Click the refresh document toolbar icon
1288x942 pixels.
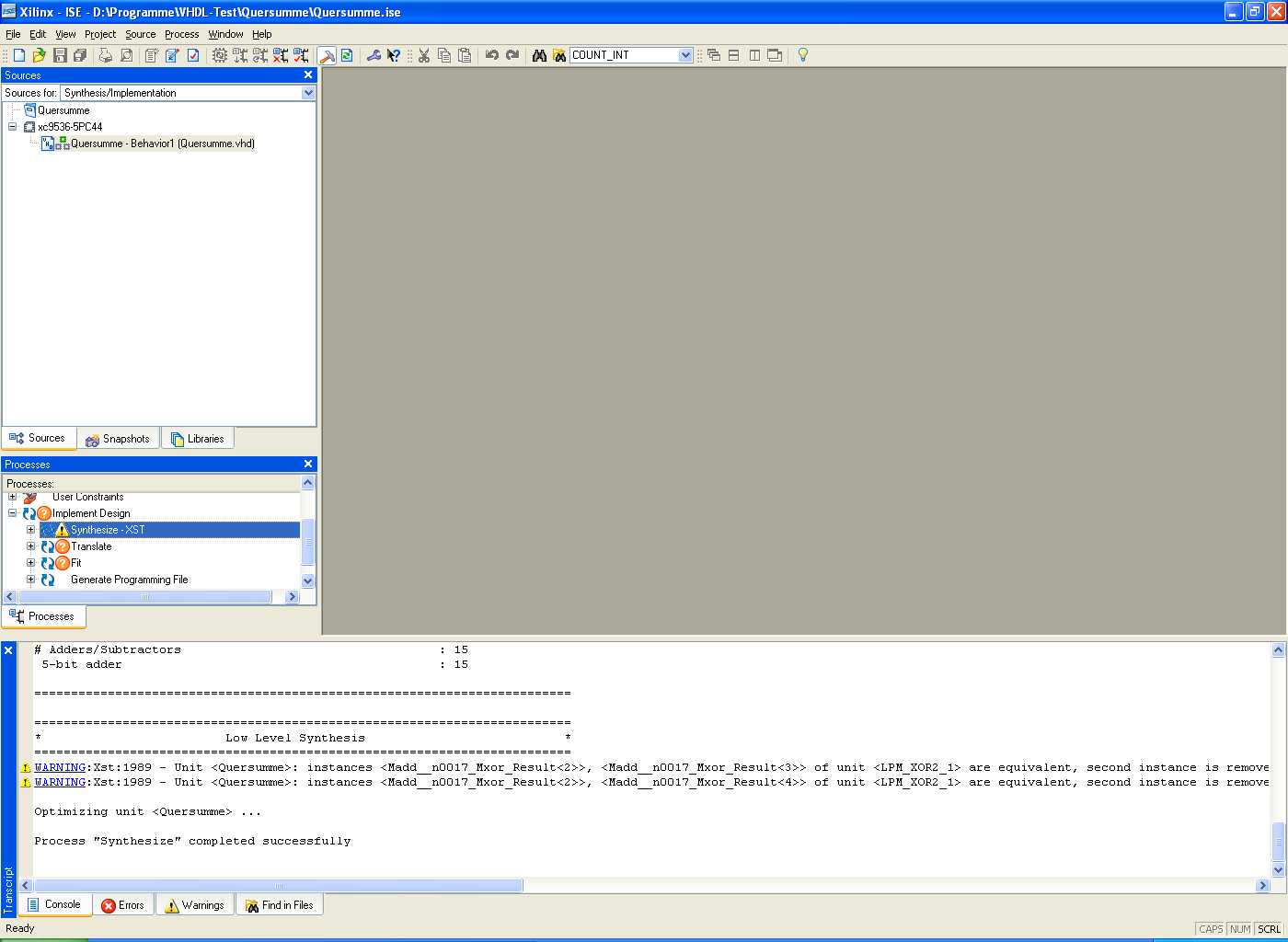347,55
